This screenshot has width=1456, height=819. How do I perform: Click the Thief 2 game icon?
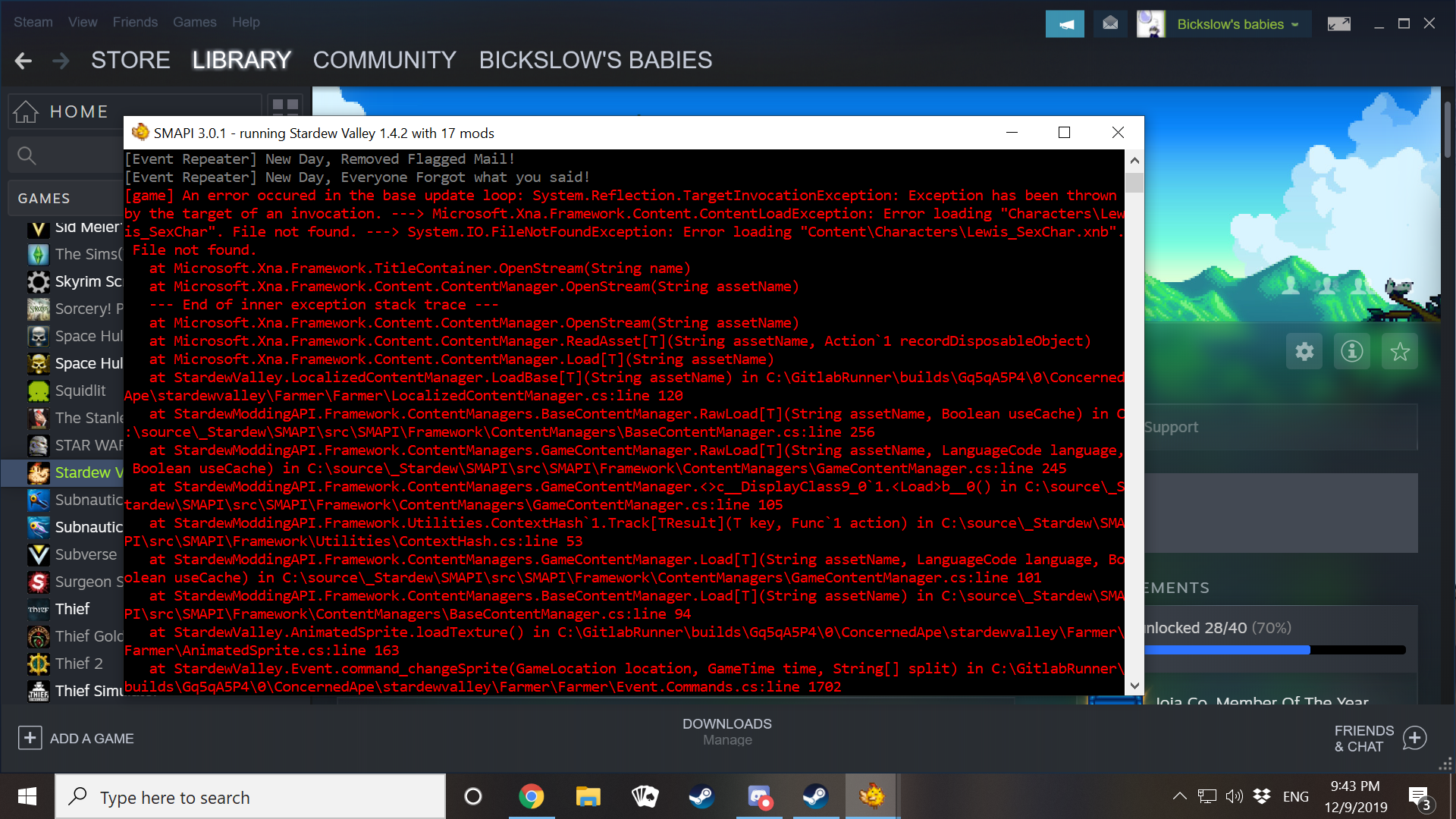(x=39, y=664)
